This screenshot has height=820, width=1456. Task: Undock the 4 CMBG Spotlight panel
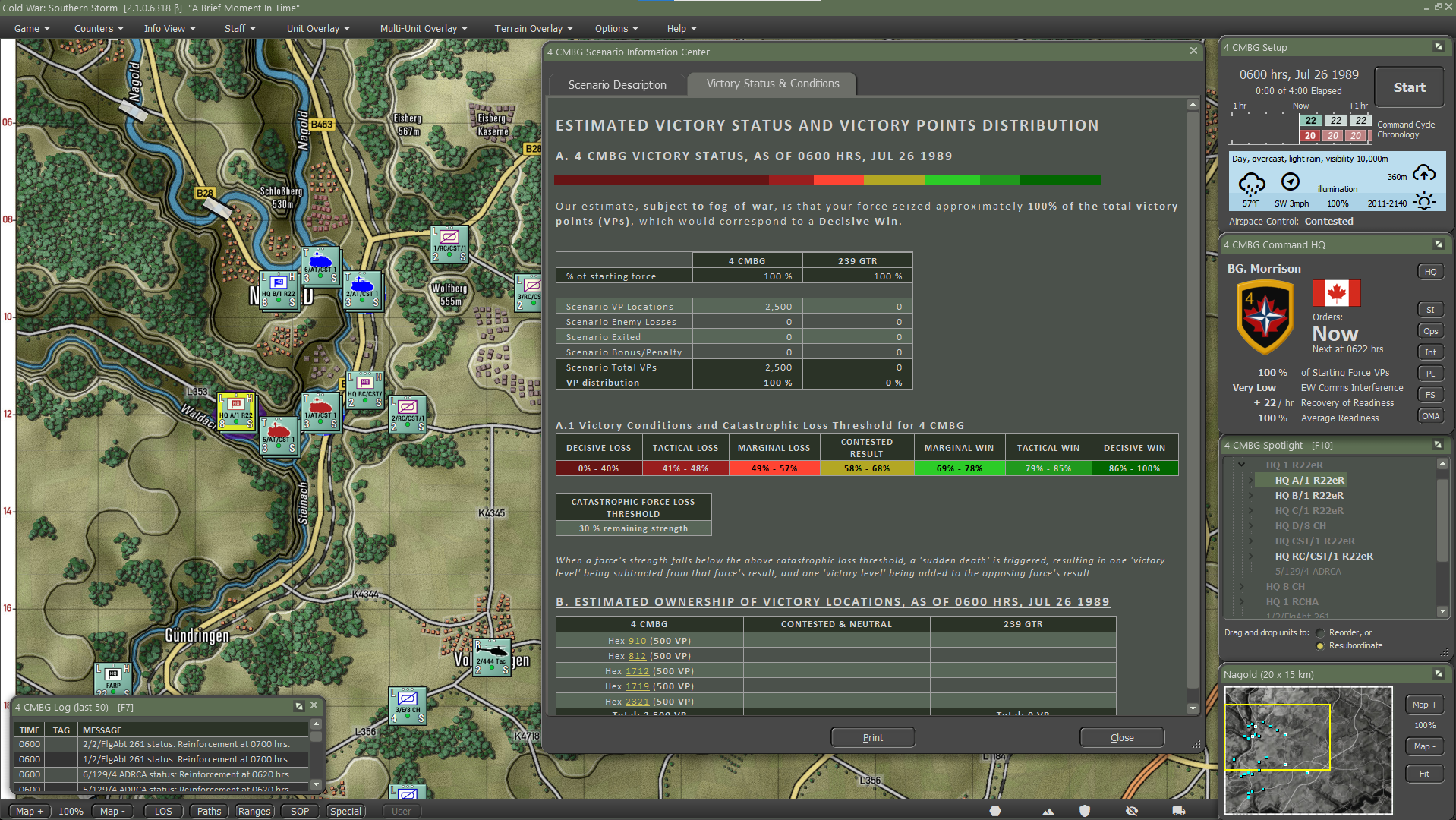coord(1438,445)
